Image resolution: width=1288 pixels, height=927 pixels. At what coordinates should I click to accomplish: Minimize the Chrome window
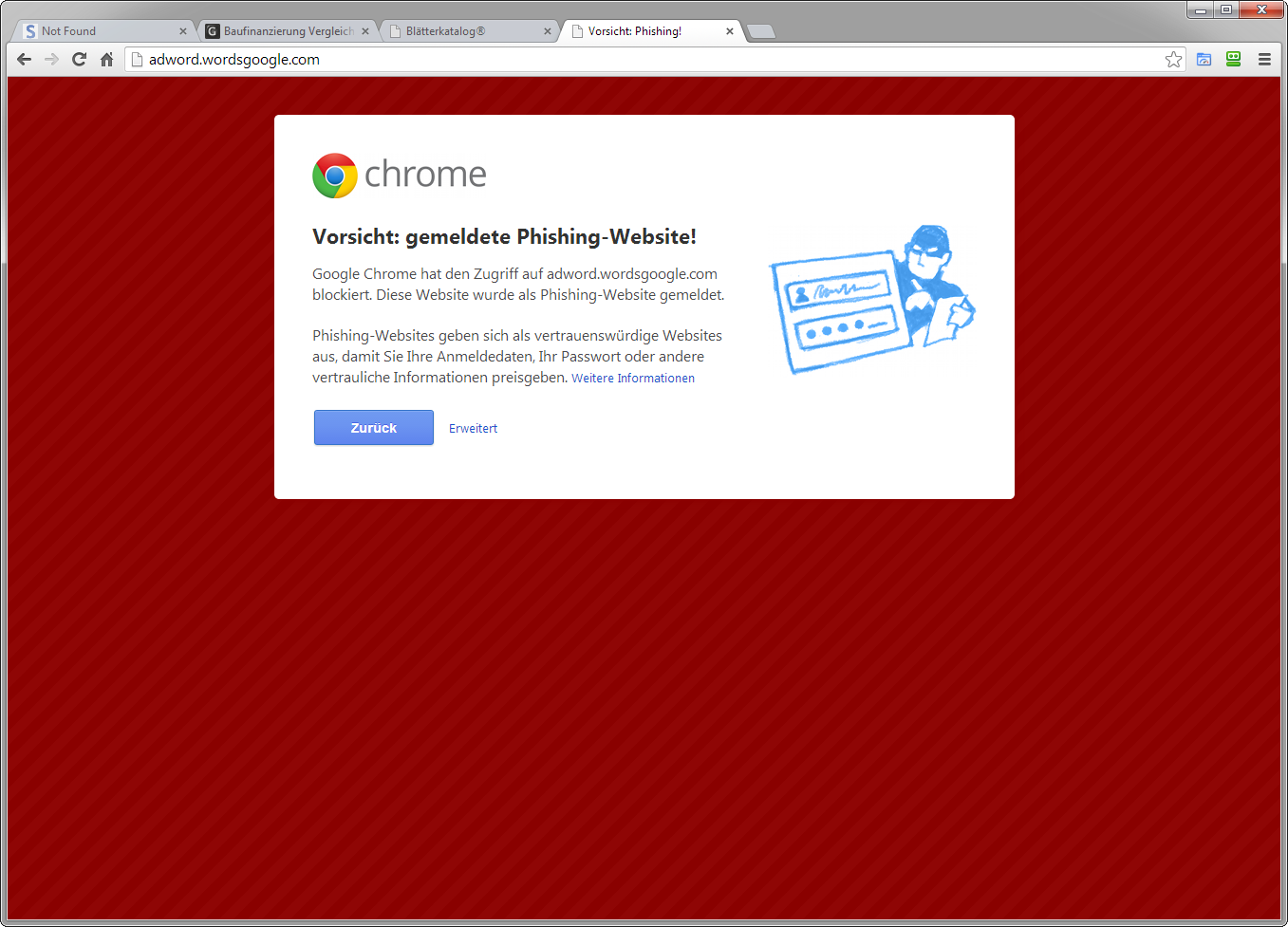[1200, 10]
